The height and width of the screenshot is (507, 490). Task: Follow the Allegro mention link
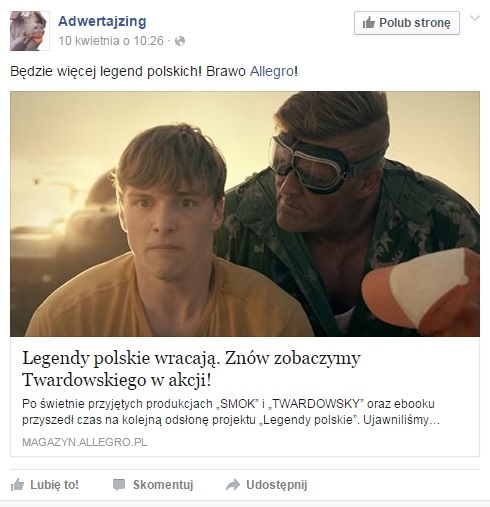[272, 71]
